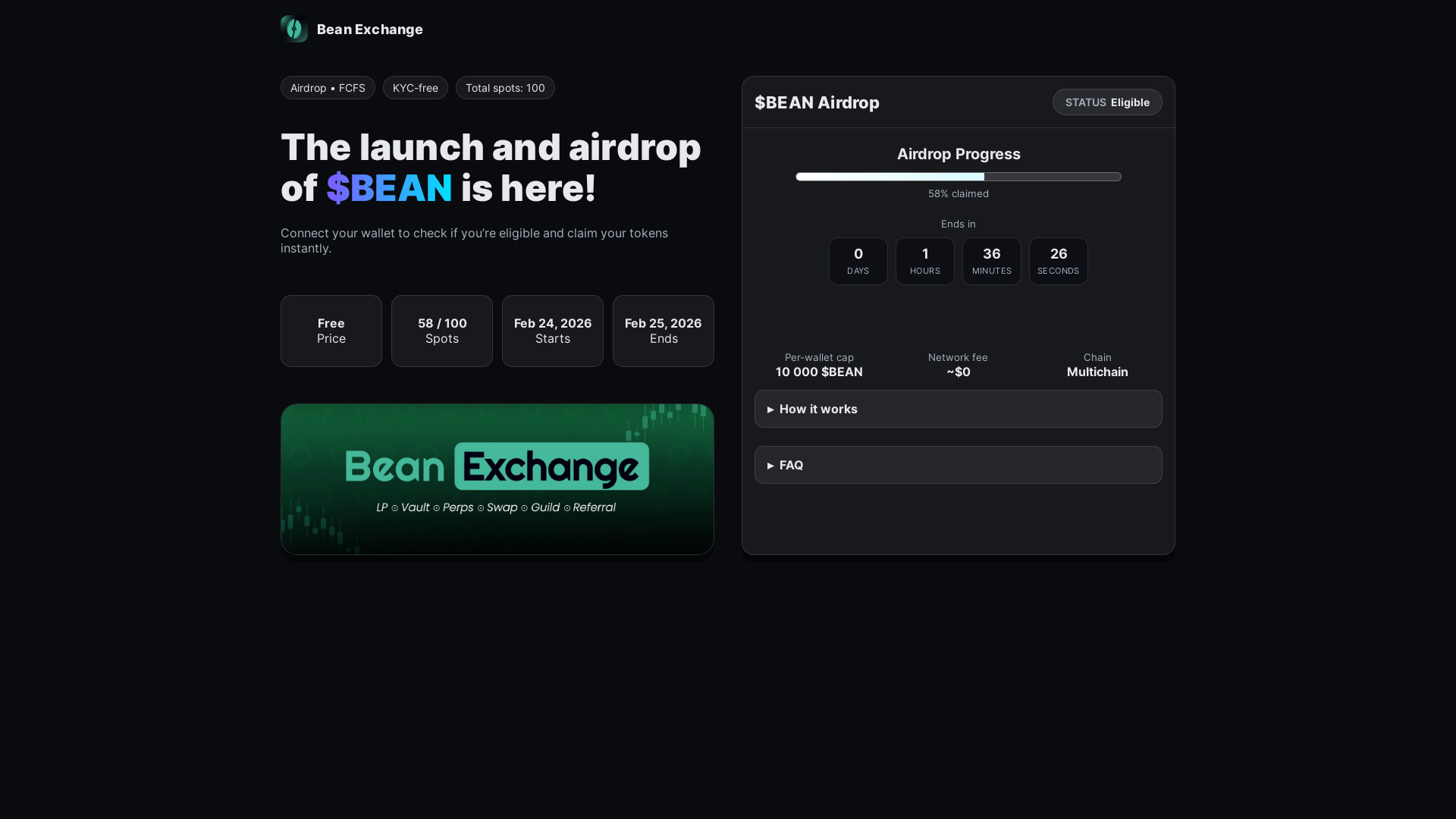The height and width of the screenshot is (819, 1456).
Task: Click the Bean Exchange logo icon
Action: click(294, 29)
